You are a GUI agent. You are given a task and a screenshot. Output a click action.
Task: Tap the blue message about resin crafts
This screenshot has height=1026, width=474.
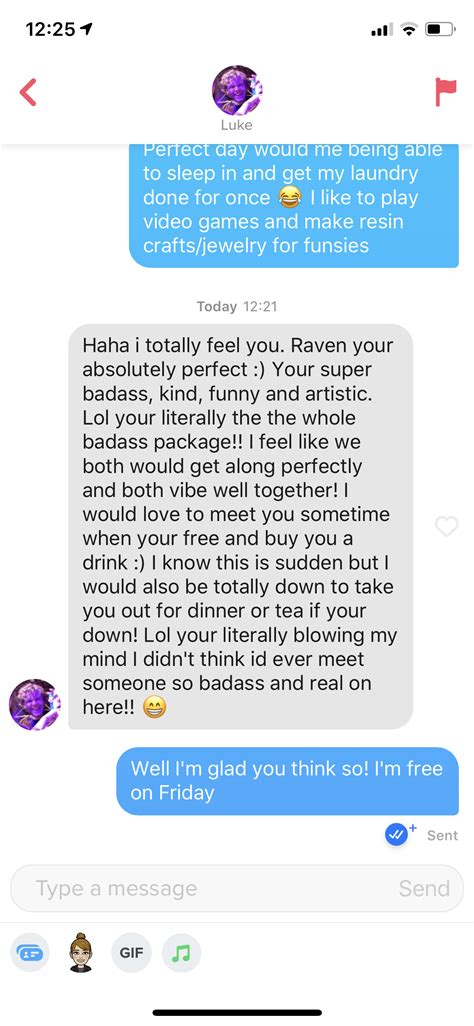point(293,205)
